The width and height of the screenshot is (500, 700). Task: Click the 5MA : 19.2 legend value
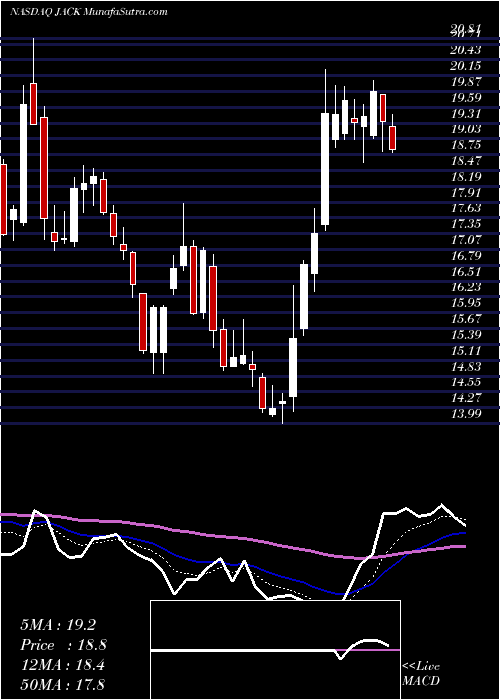pyautogui.click(x=58, y=625)
